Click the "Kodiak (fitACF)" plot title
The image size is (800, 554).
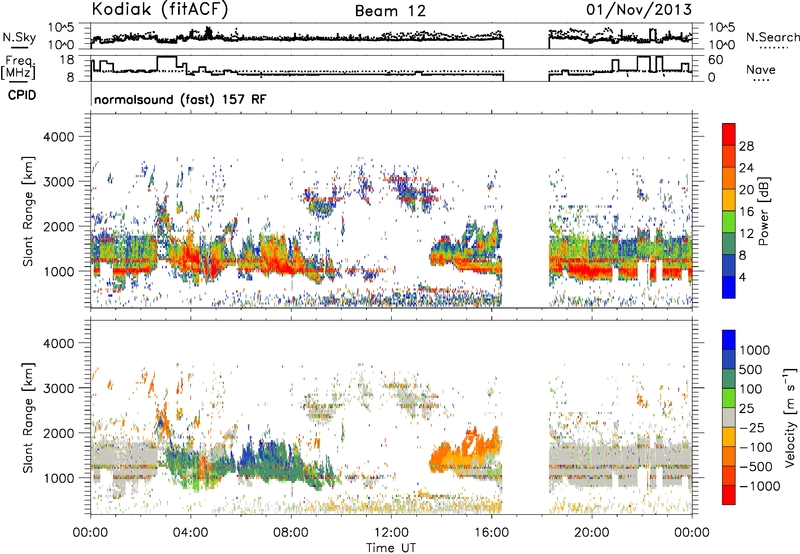click(160, 9)
